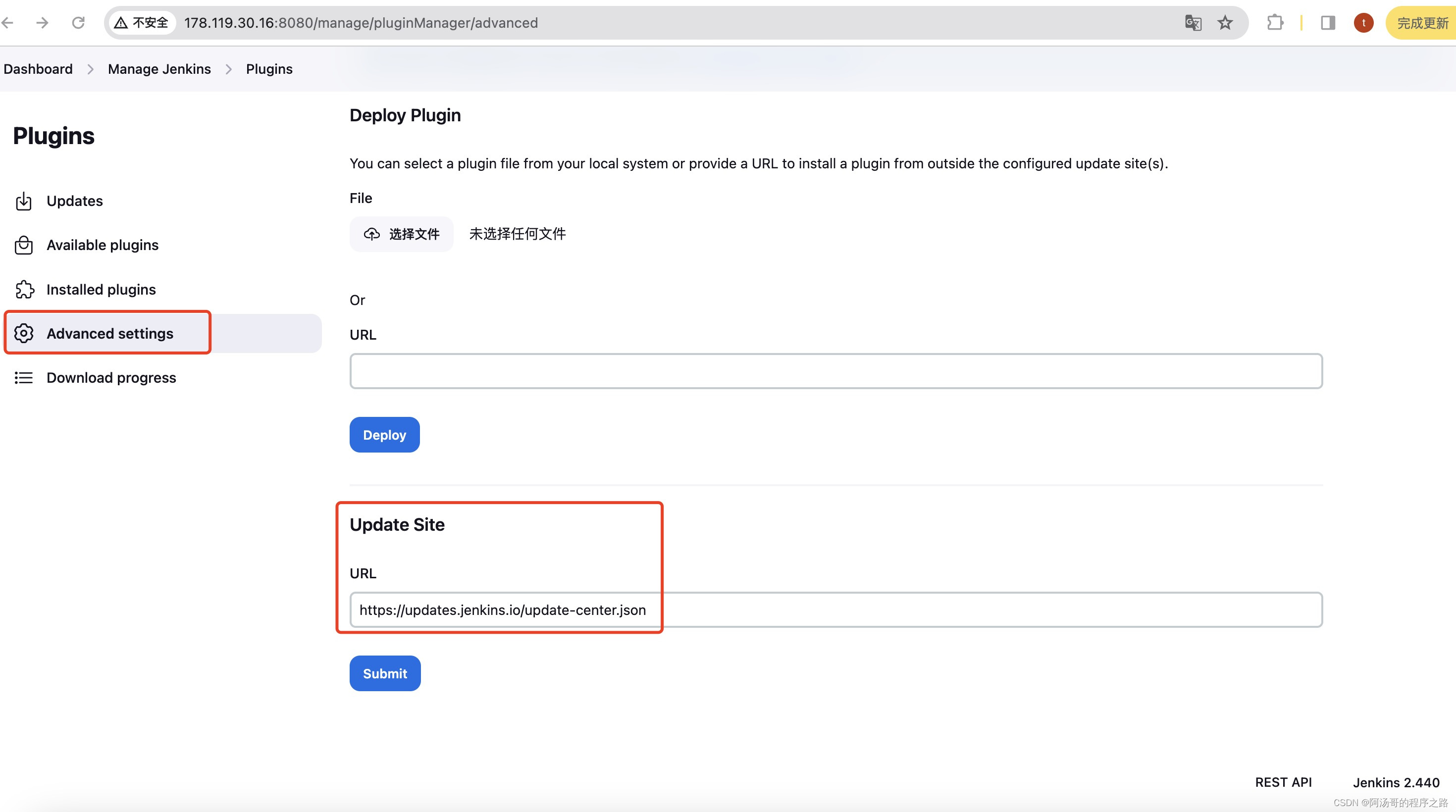Click the Updates download icon in sidebar
This screenshot has height=812, width=1456.
pos(24,201)
